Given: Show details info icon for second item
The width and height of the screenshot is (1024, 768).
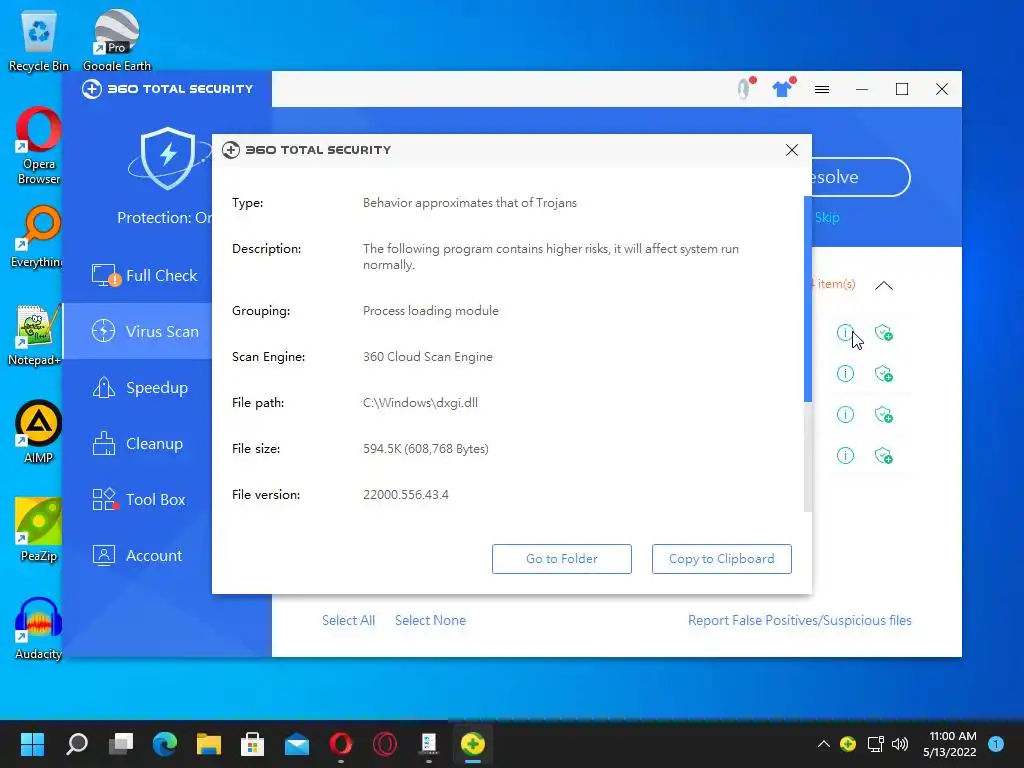Looking at the screenshot, I should pyautogui.click(x=845, y=374).
